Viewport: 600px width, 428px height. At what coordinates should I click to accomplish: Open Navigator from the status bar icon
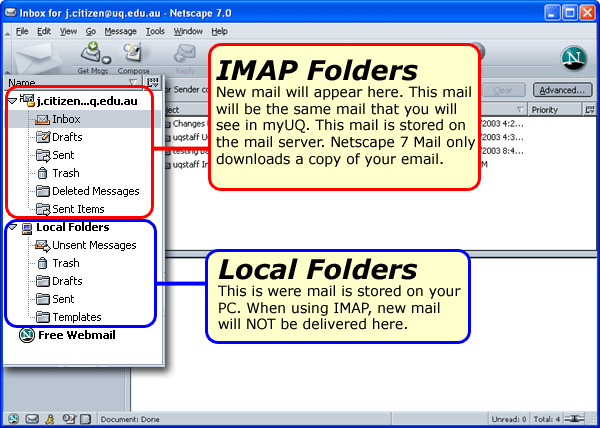13,417
